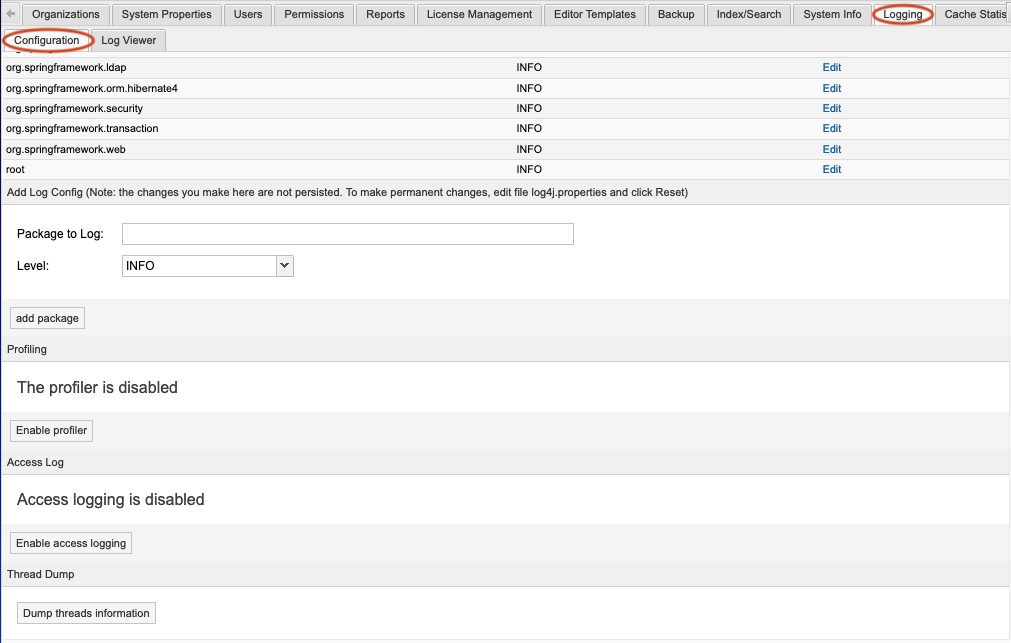Image resolution: width=1011 pixels, height=643 pixels.
Task: Open the Users tab
Action: coord(248,14)
